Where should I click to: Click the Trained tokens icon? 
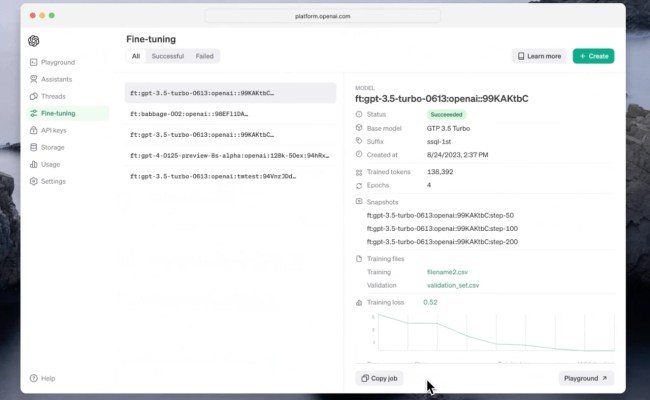tap(359, 172)
